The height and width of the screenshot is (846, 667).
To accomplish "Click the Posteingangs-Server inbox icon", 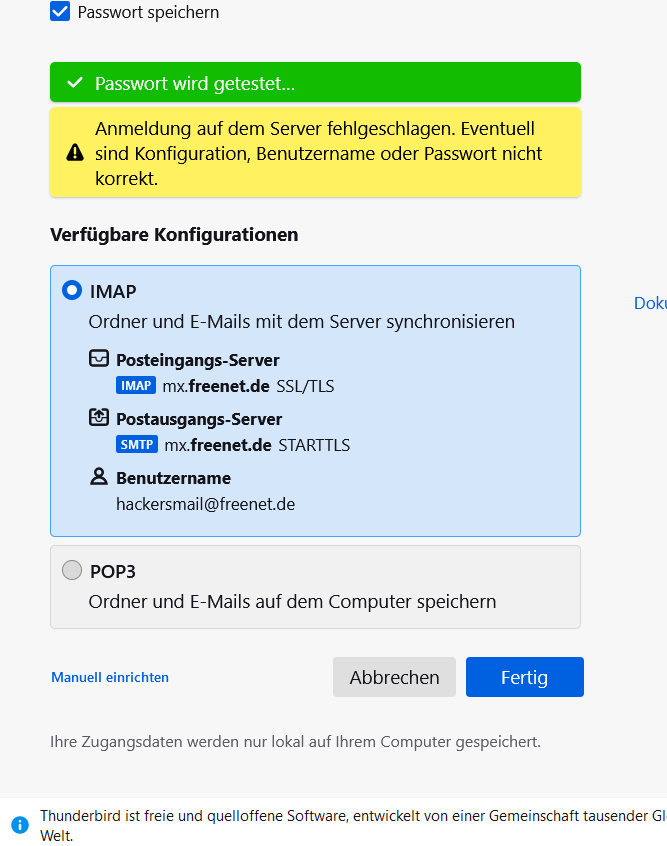I will pos(98,359).
